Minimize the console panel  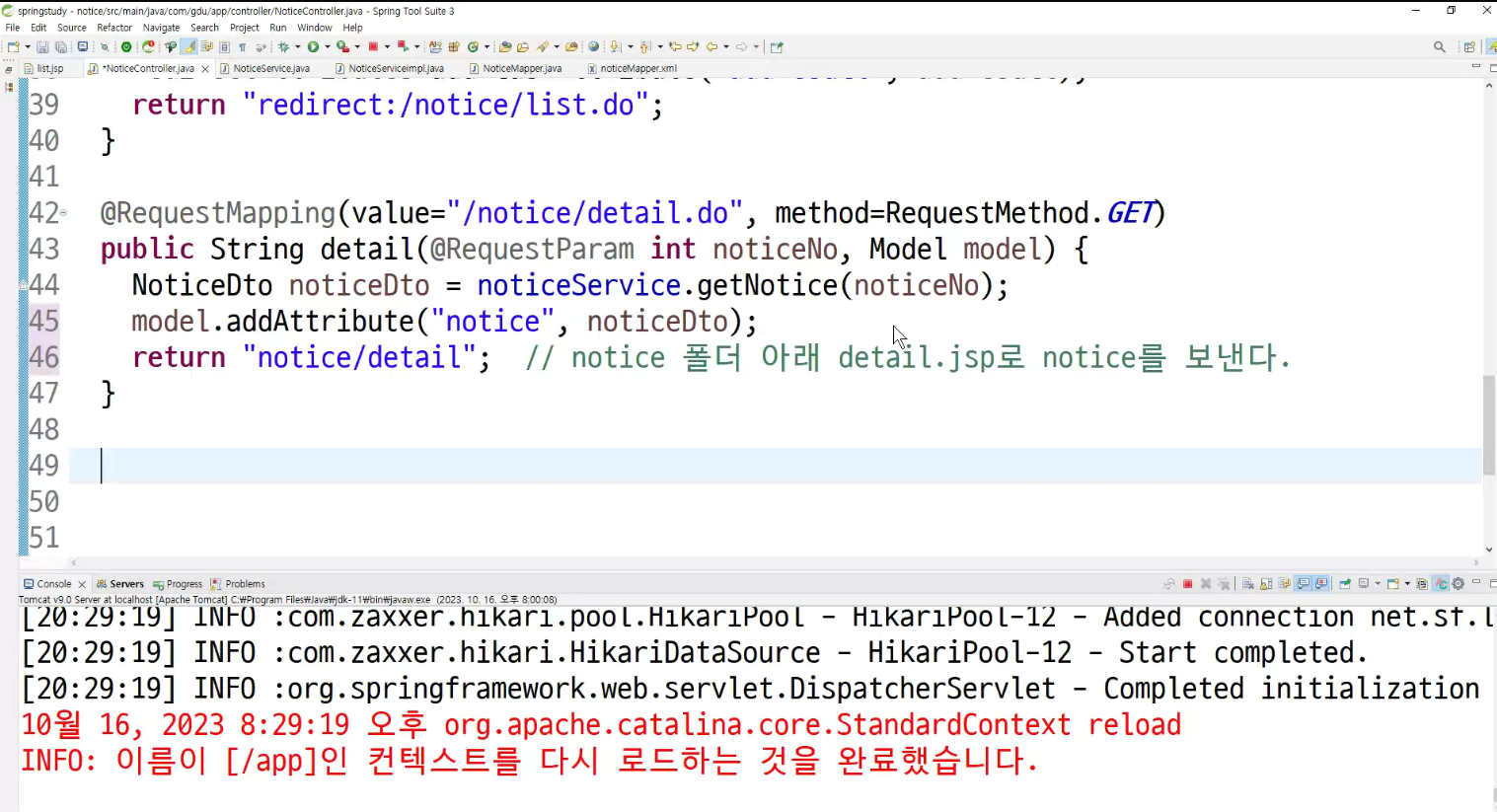coord(1476,582)
